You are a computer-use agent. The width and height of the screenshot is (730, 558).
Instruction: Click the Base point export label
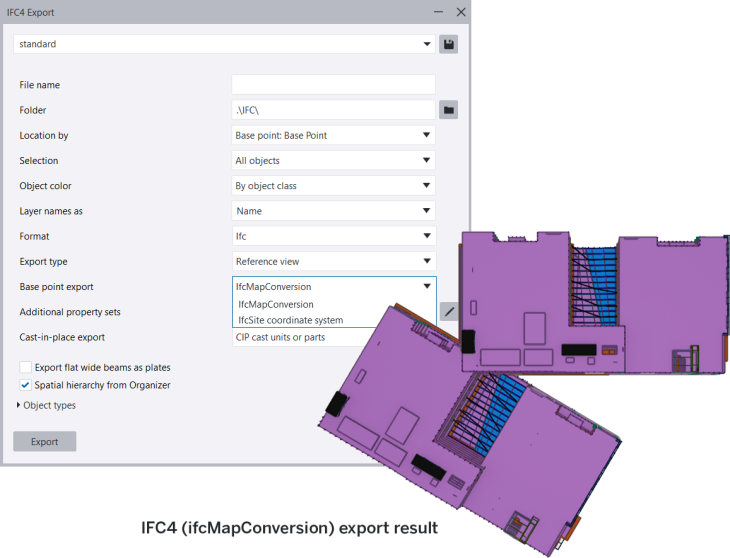(56, 287)
